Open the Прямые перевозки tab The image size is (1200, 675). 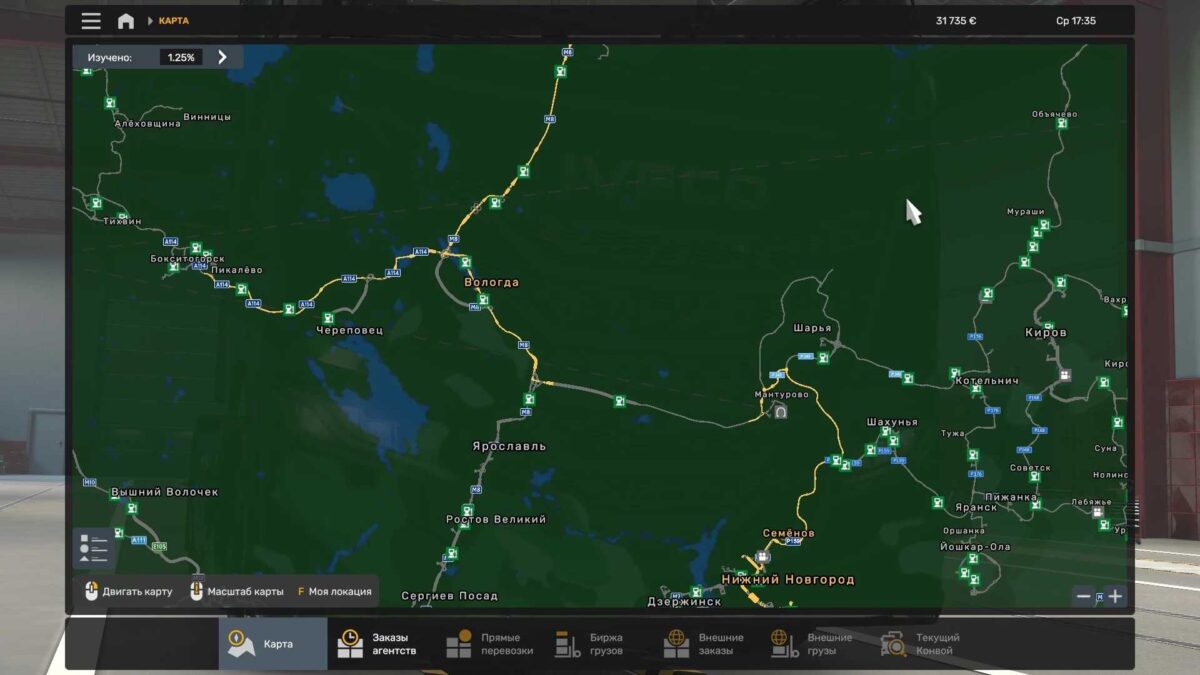489,644
